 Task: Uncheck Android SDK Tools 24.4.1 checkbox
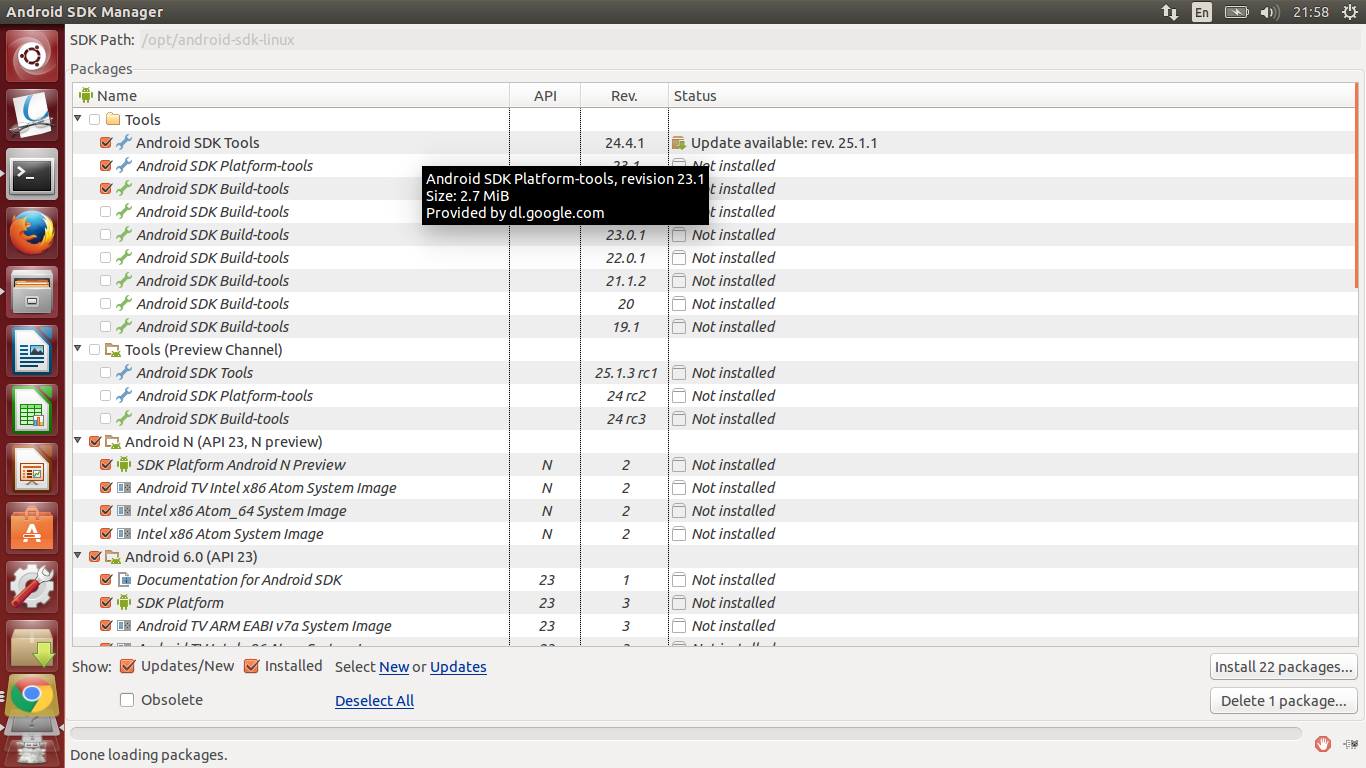106,142
